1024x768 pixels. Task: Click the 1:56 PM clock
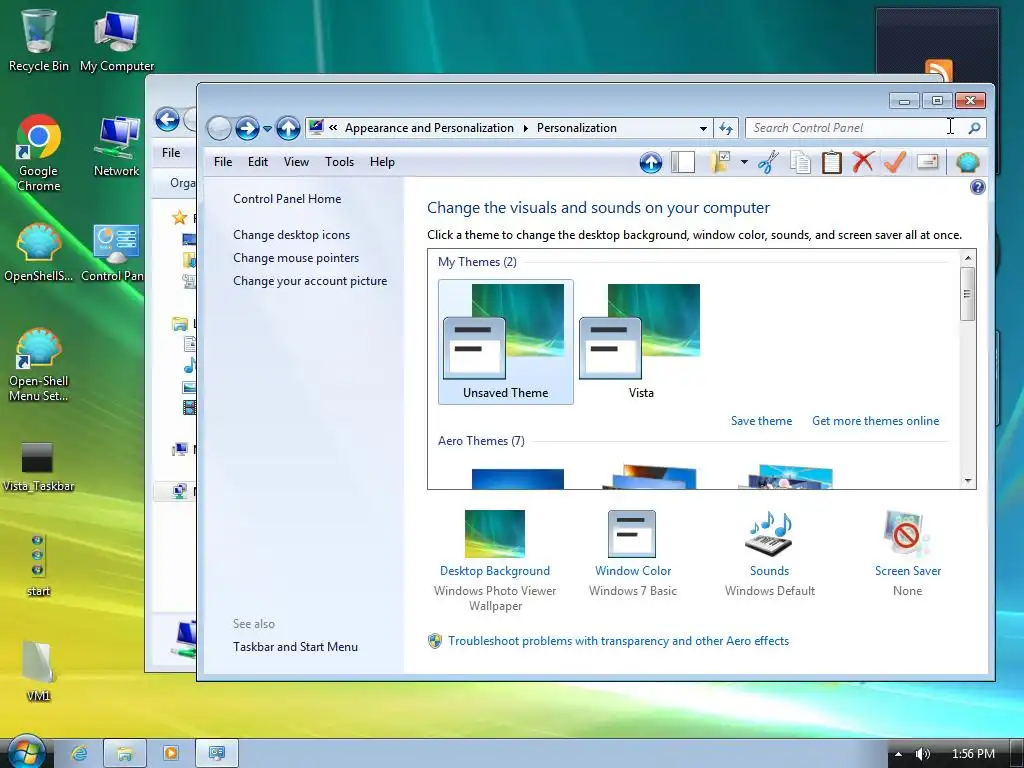point(973,754)
